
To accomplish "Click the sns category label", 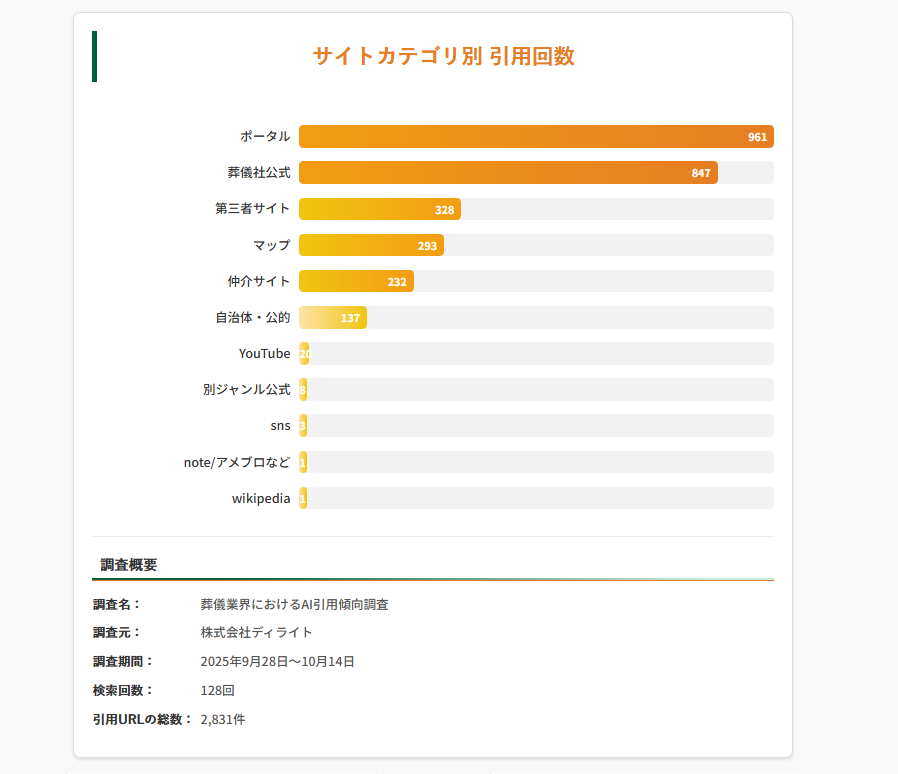I will click(280, 426).
